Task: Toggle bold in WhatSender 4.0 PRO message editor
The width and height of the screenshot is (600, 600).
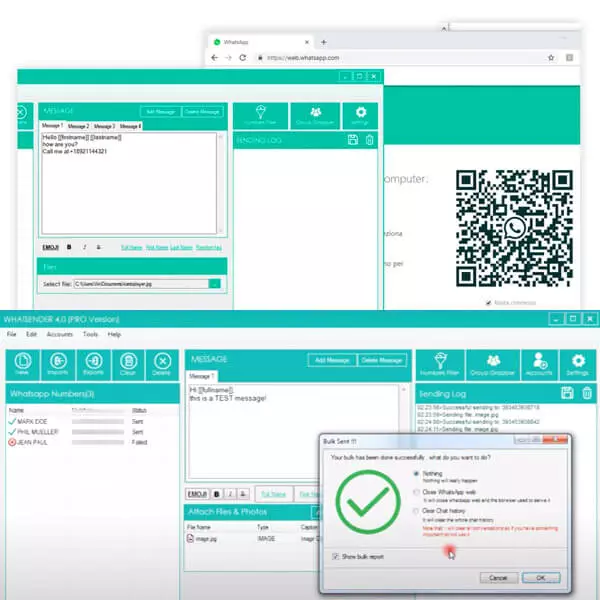Action: 217,494
